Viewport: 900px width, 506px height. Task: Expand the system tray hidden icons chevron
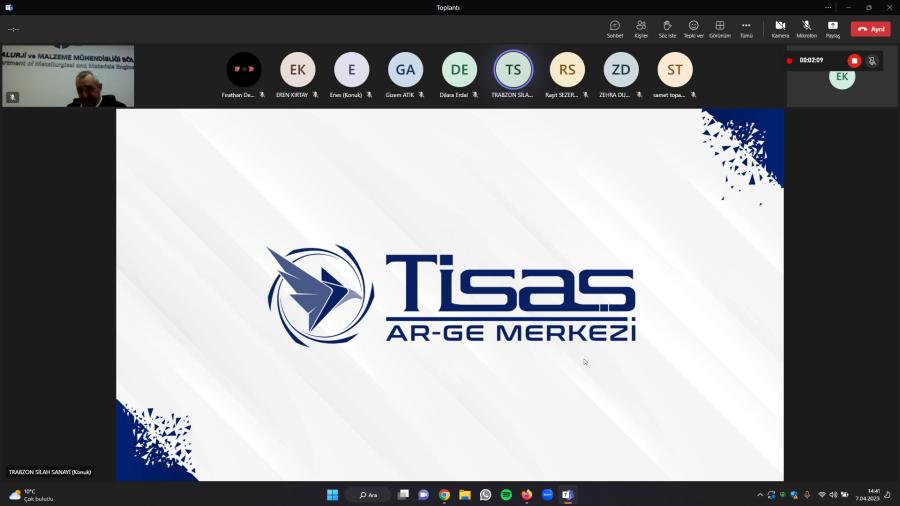(x=760, y=495)
